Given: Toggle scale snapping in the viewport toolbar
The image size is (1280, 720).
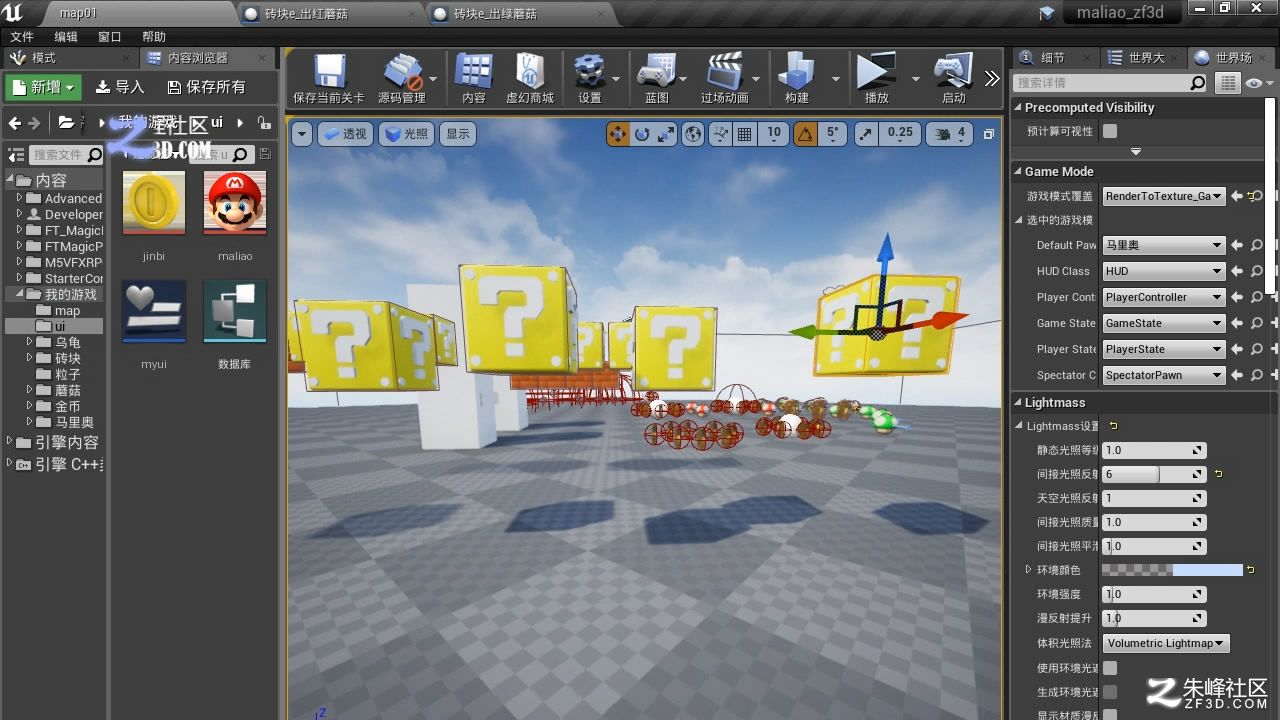Looking at the screenshot, I should tap(866, 134).
